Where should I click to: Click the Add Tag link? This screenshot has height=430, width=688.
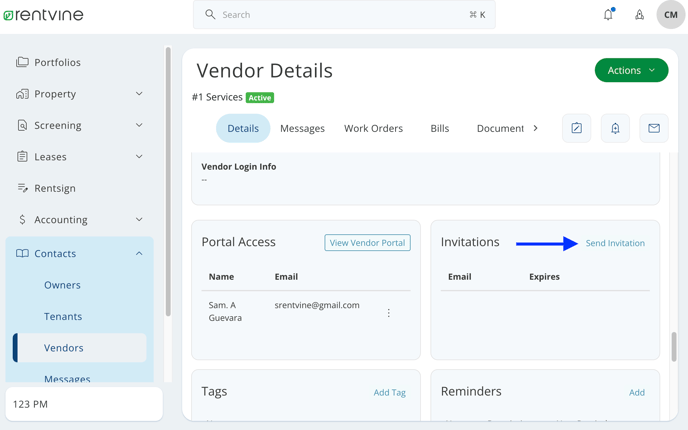point(390,393)
